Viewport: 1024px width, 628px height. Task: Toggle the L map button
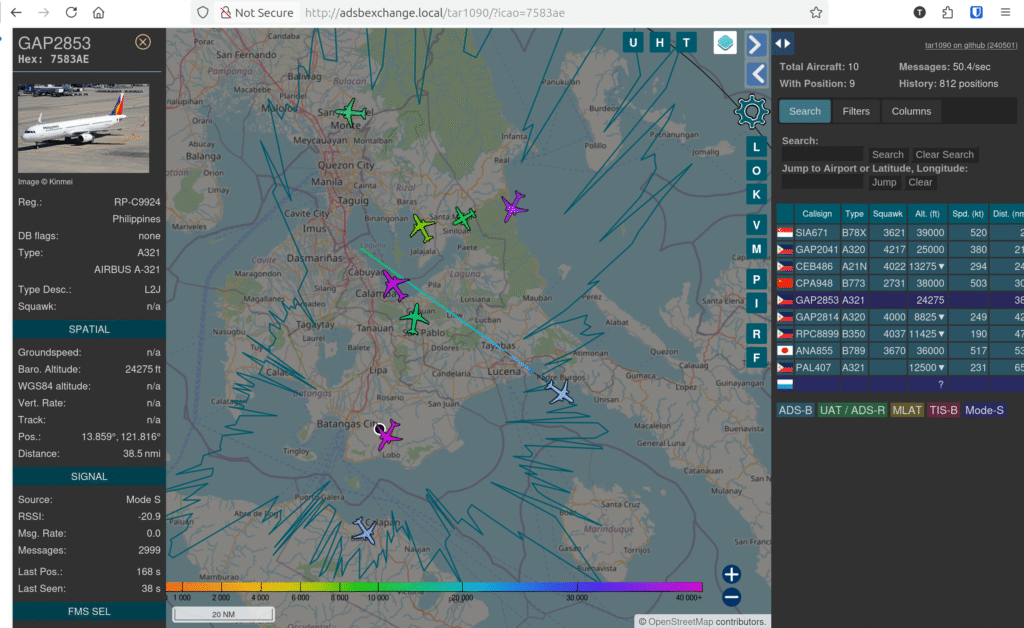click(757, 147)
